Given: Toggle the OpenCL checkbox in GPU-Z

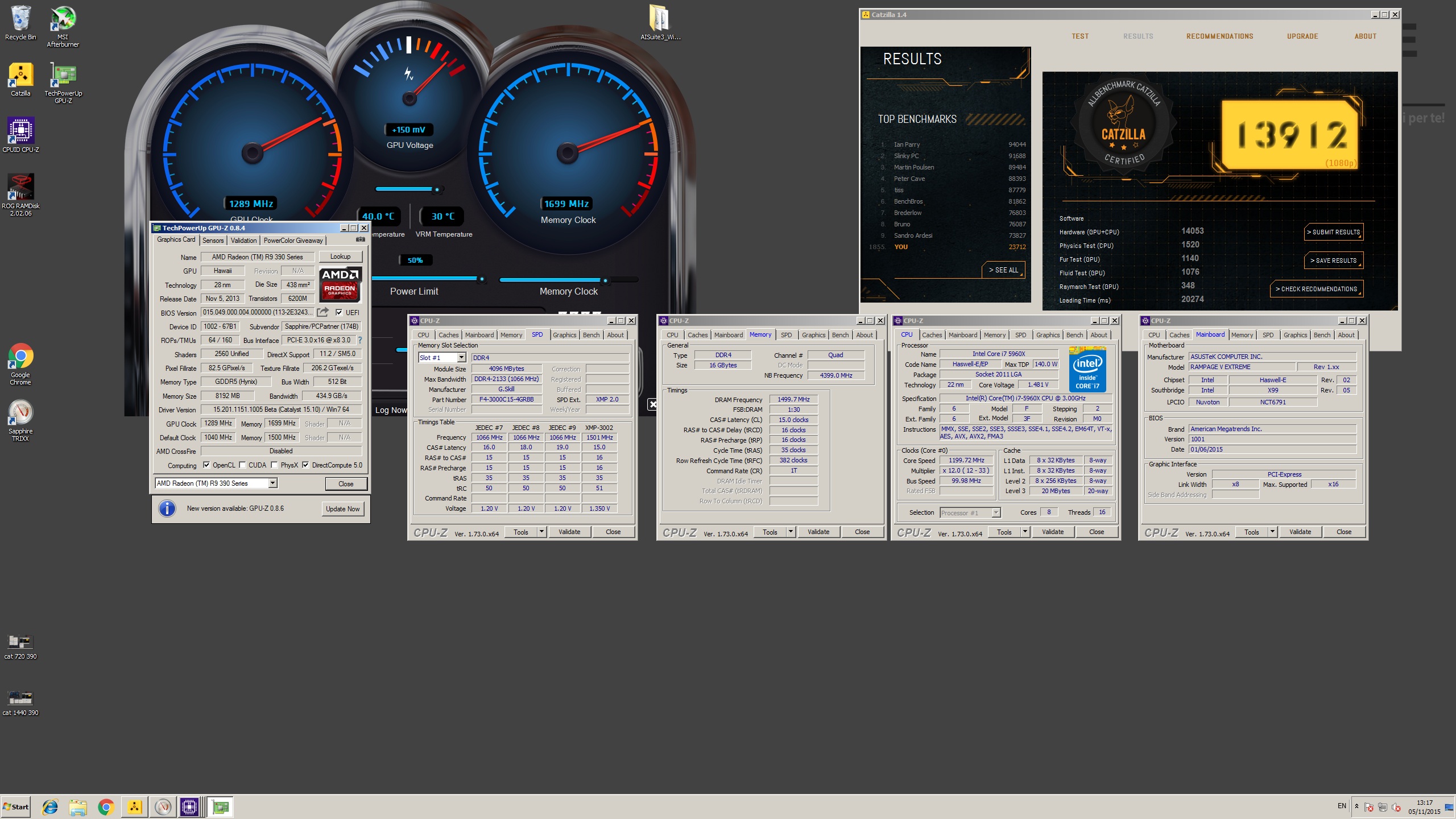Looking at the screenshot, I should [206, 465].
